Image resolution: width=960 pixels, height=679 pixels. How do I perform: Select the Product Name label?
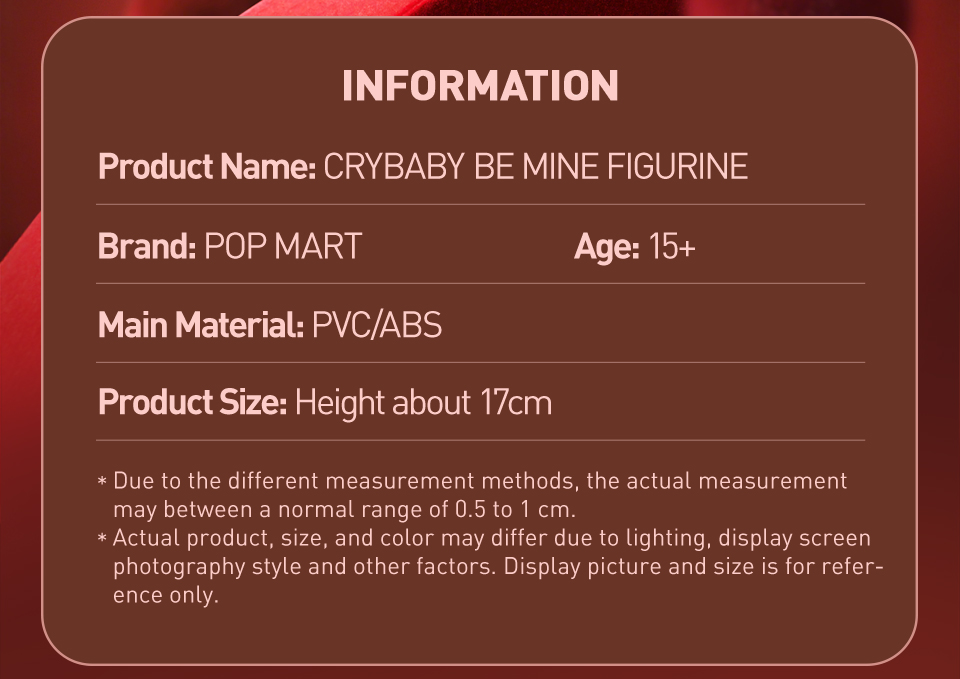point(207,167)
